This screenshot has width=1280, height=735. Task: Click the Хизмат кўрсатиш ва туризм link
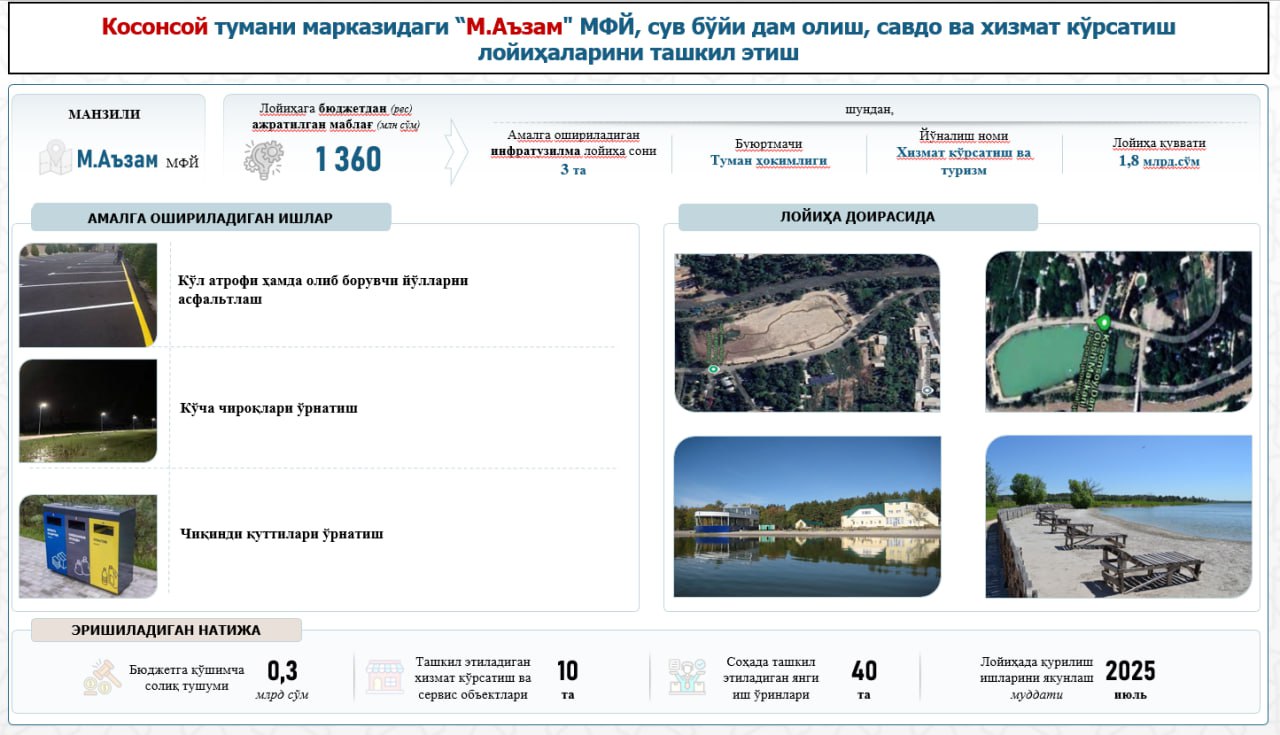click(x=963, y=161)
